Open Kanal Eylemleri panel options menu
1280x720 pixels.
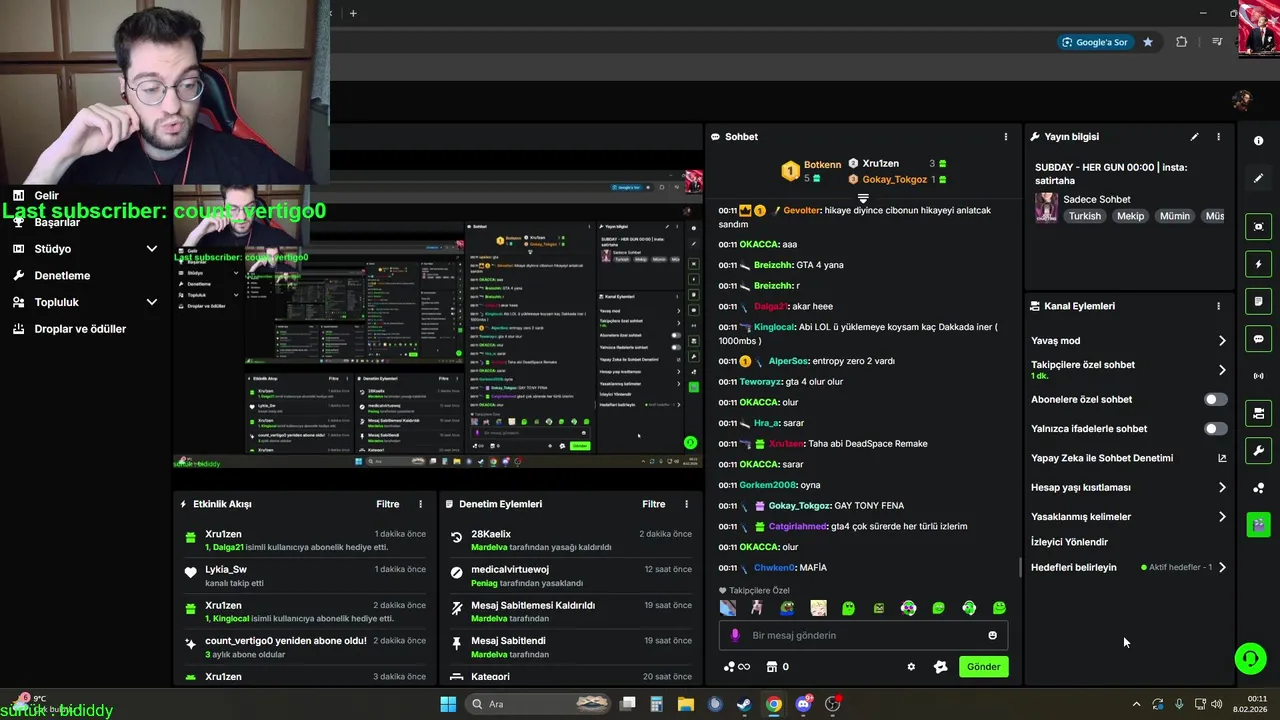pos(1218,306)
